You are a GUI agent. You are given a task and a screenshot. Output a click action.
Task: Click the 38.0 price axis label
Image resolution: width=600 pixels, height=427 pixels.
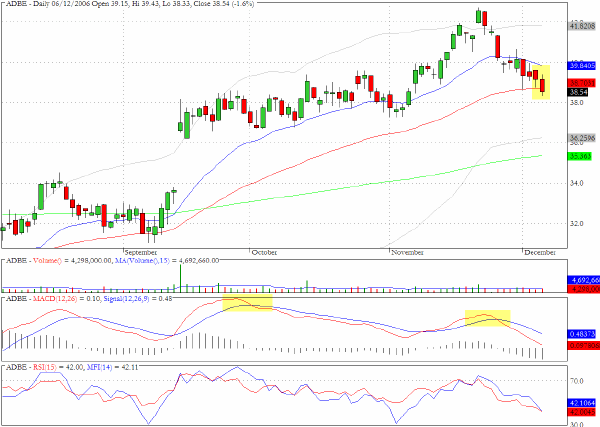(576, 102)
